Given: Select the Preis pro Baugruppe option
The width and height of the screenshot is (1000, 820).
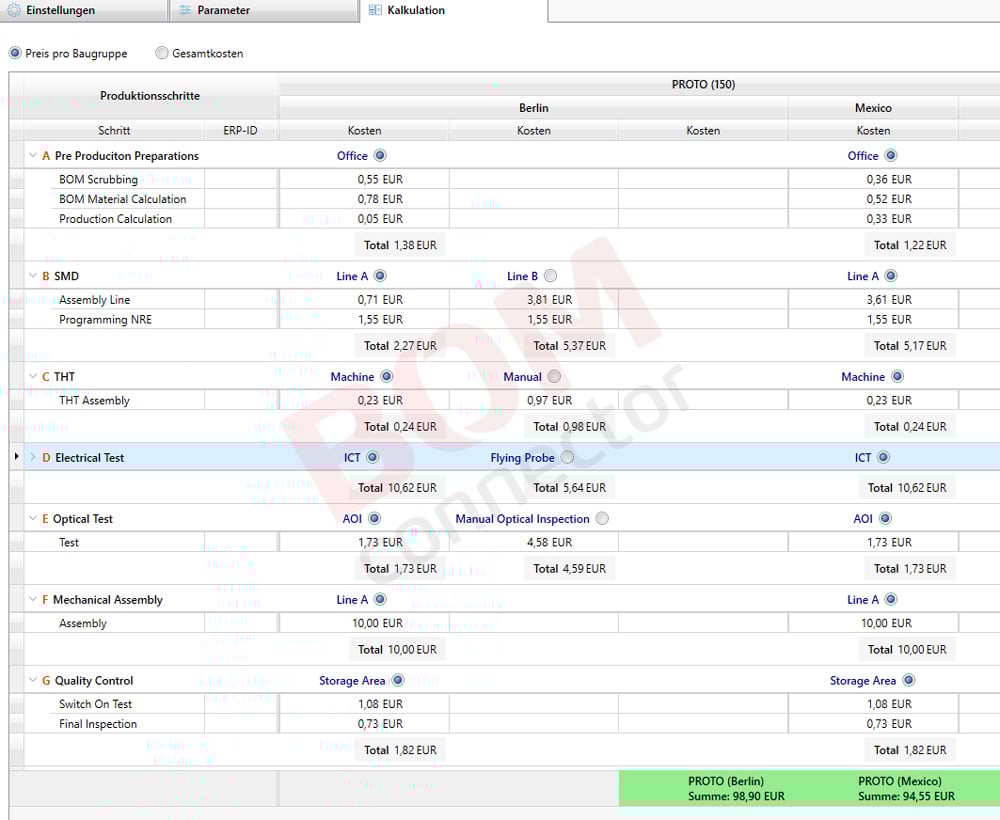Looking at the screenshot, I should [15, 53].
